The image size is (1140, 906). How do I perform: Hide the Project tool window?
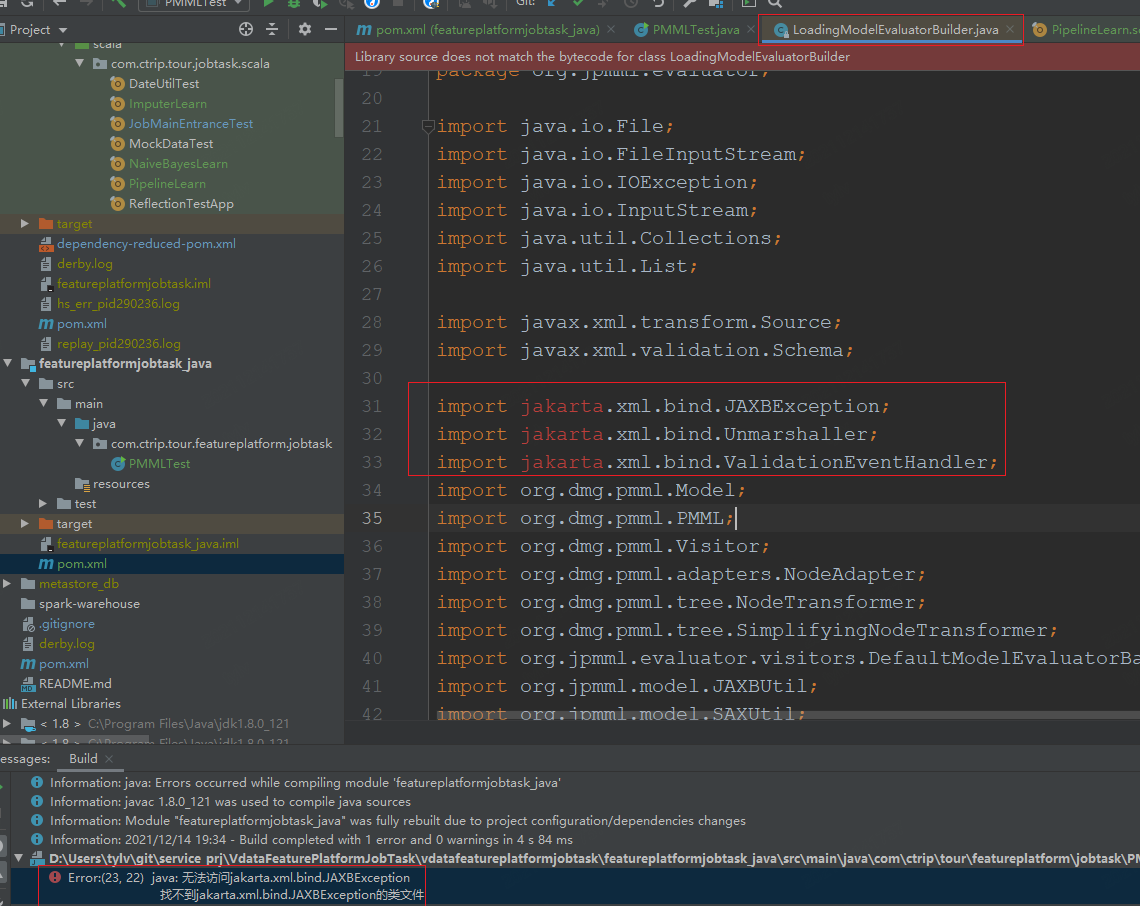331,29
